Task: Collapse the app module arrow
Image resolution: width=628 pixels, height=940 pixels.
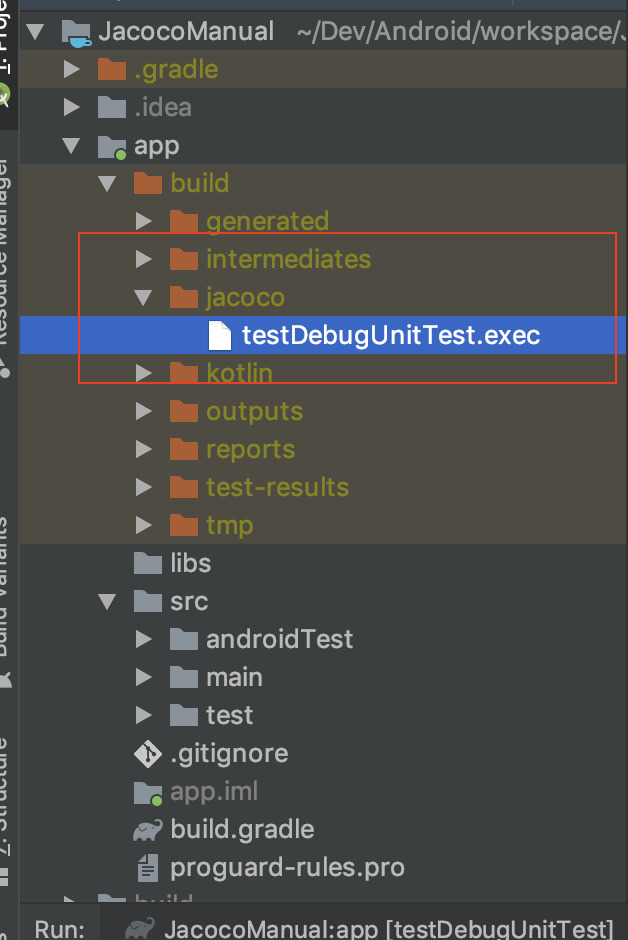Action: point(71,146)
